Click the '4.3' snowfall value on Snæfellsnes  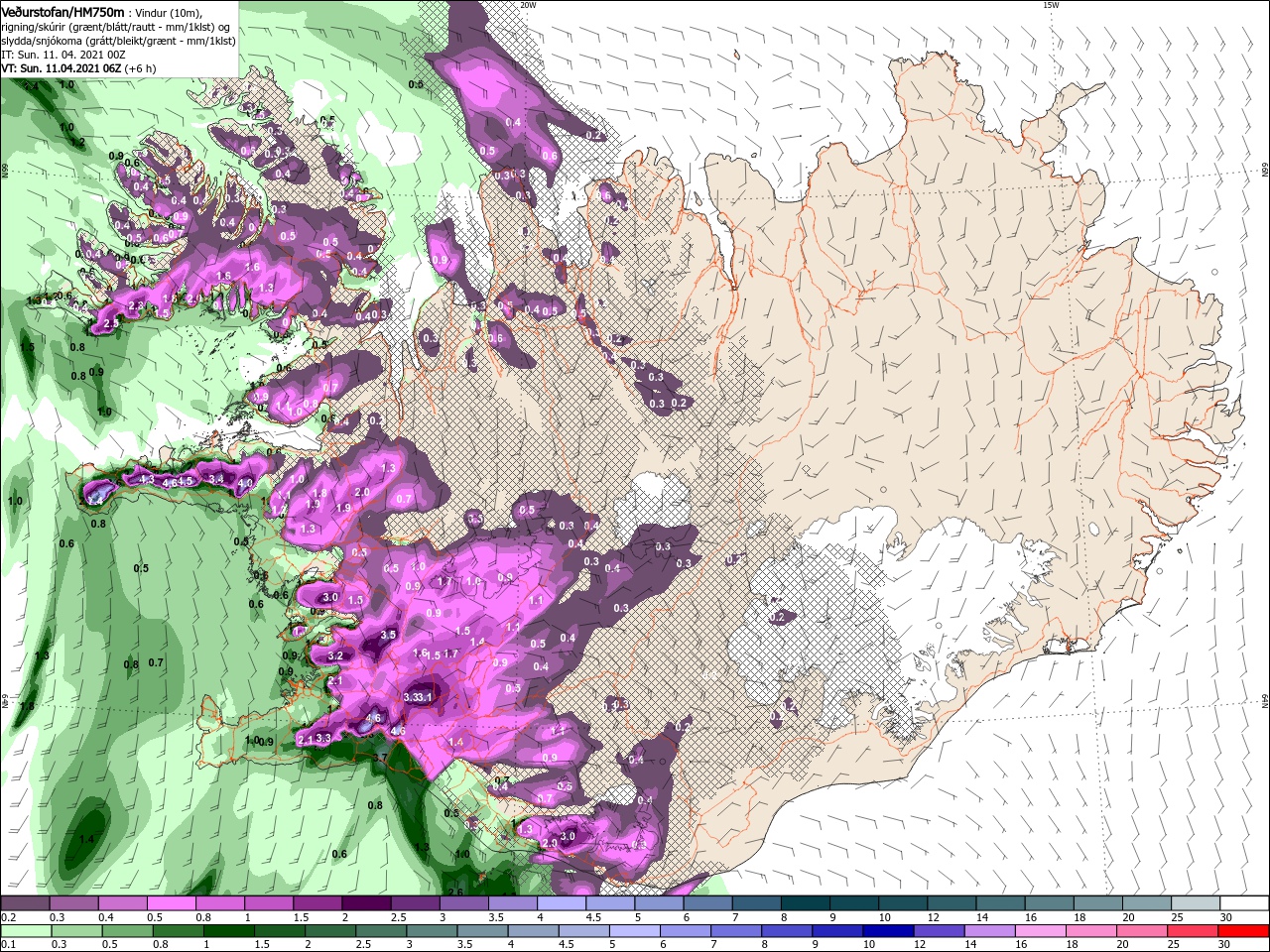click(x=148, y=480)
